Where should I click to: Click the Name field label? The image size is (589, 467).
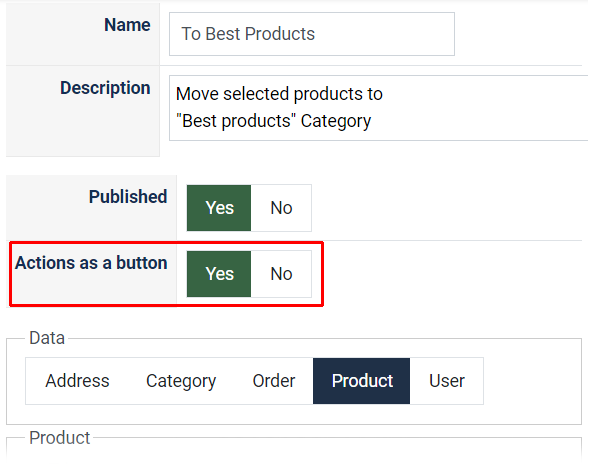(x=127, y=25)
